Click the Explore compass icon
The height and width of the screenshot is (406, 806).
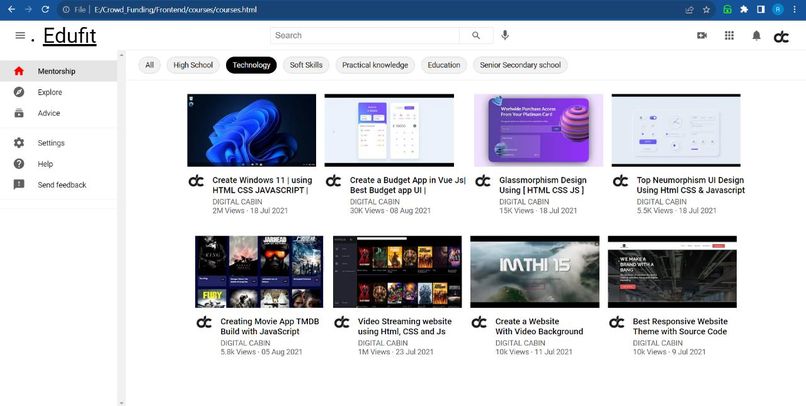[19, 92]
